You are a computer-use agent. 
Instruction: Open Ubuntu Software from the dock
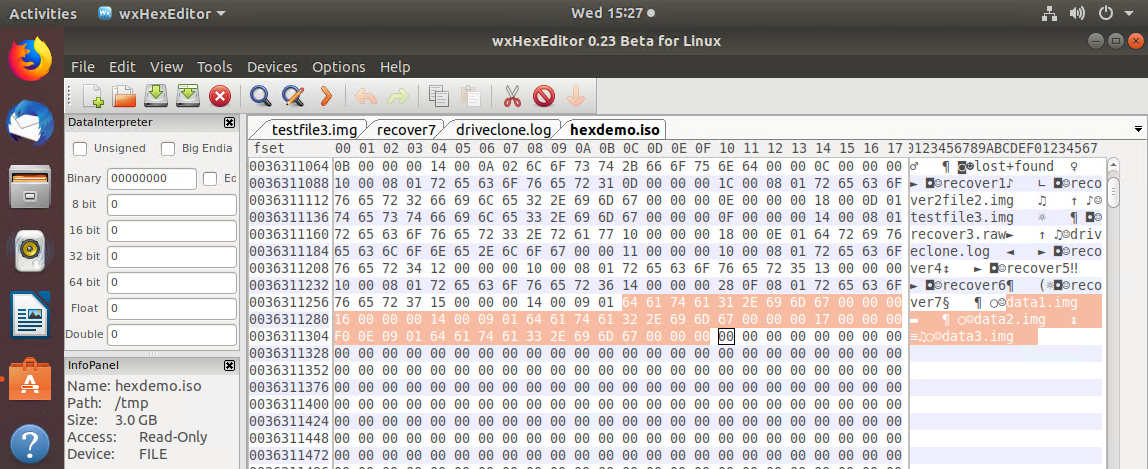coord(31,379)
